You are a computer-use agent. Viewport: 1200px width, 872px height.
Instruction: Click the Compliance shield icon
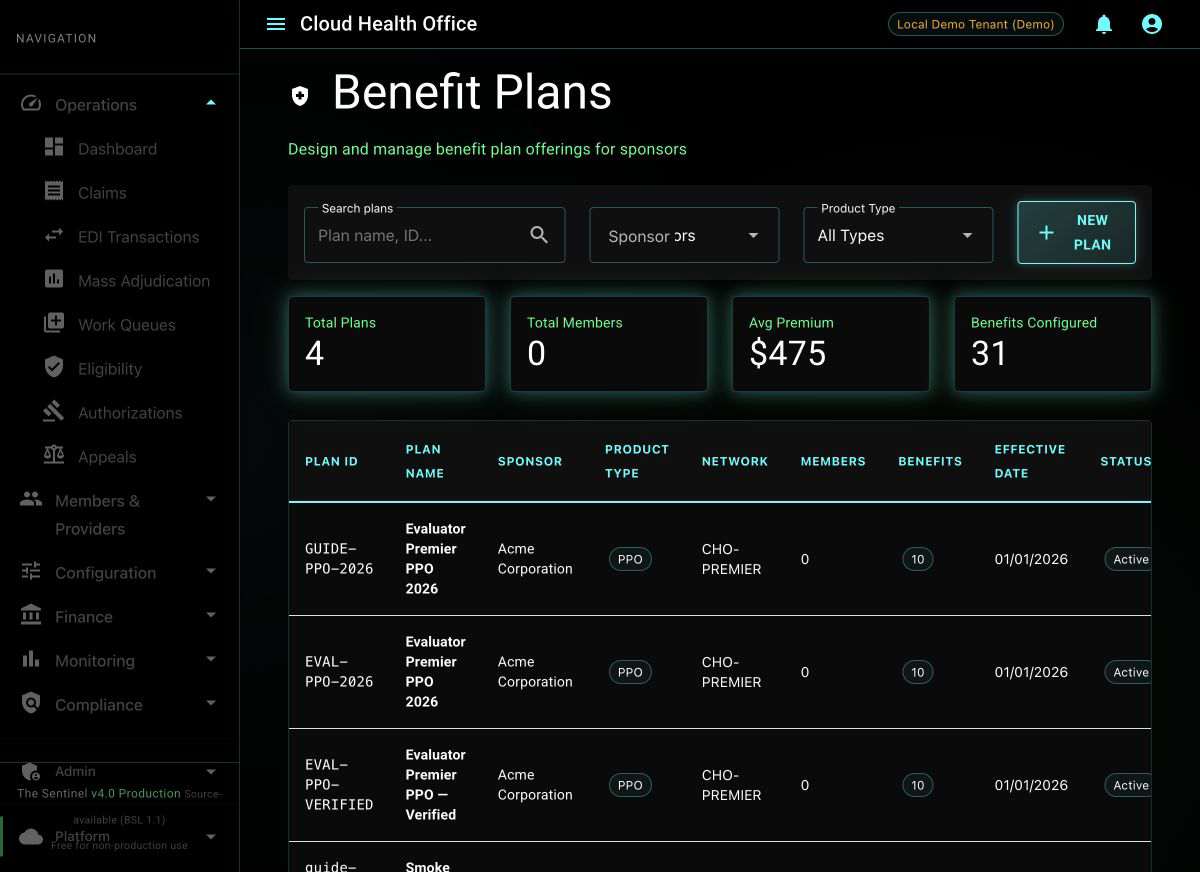[31, 703]
